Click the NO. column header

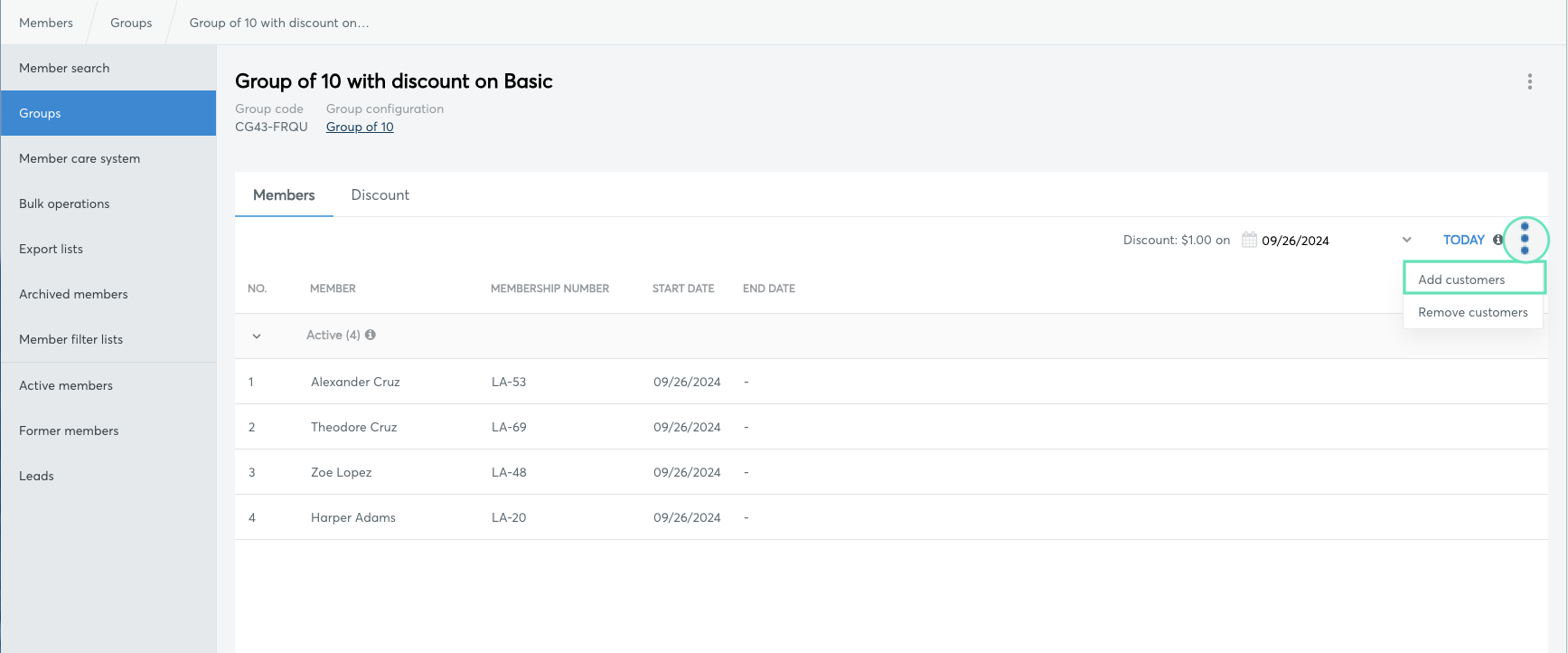tap(258, 289)
